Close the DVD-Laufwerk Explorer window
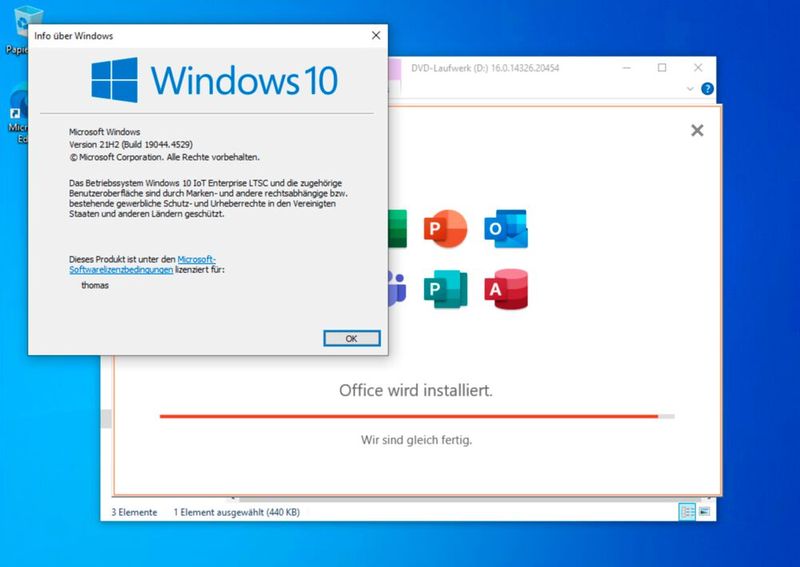This screenshot has width=800, height=567. [698, 67]
